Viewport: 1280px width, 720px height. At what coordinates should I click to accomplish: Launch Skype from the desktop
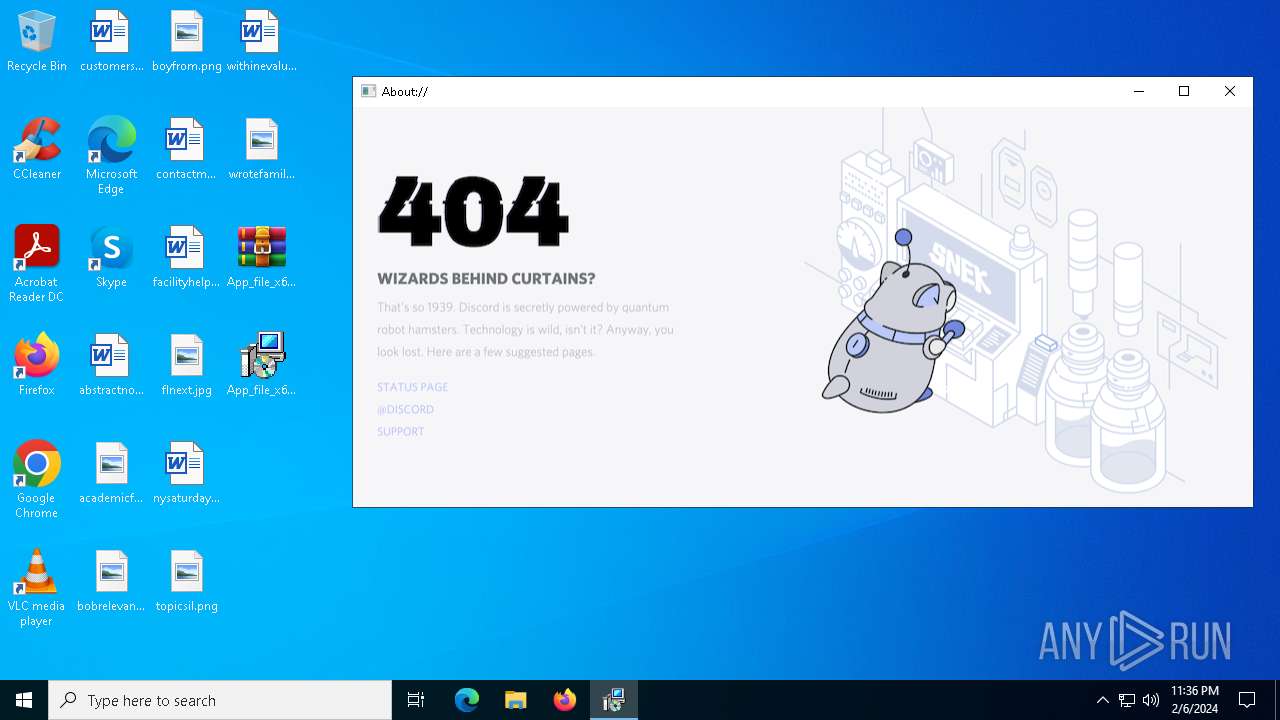click(x=111, y=257)
